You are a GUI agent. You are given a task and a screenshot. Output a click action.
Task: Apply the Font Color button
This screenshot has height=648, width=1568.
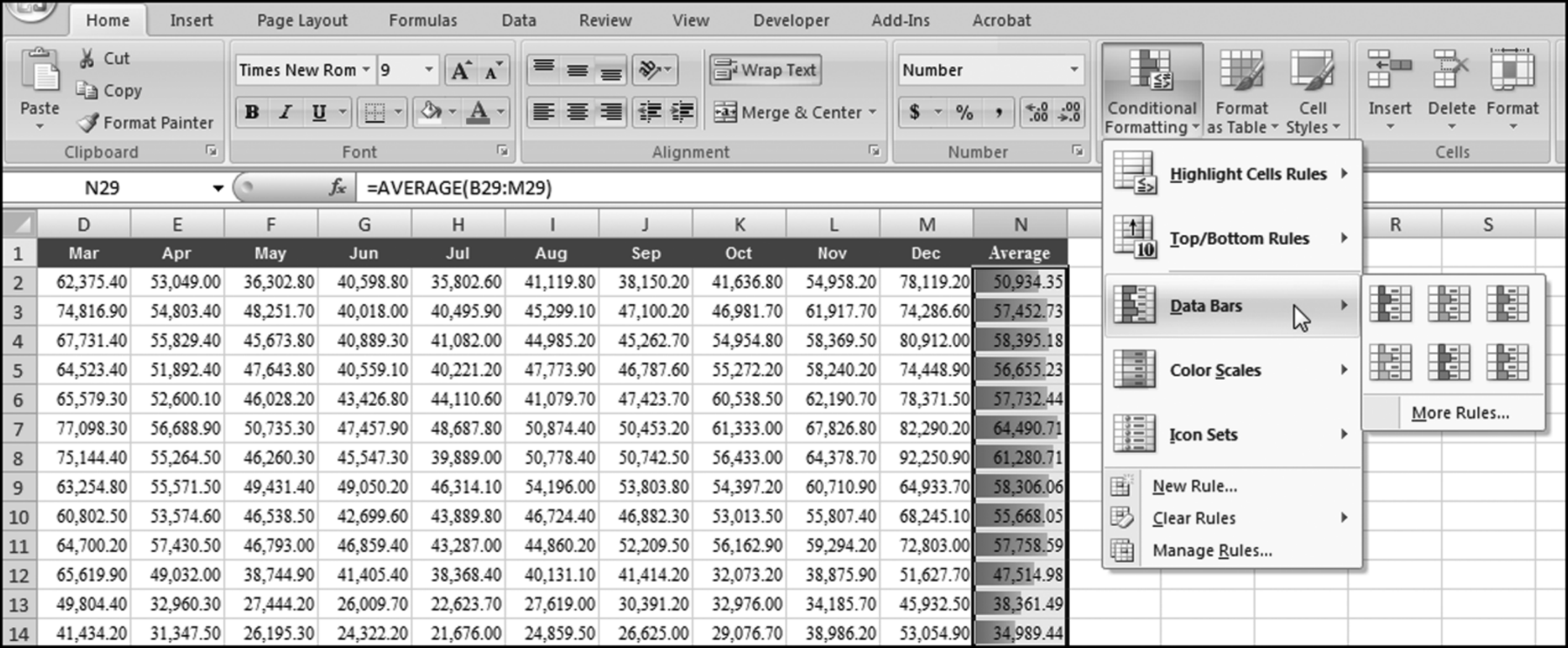coord(478,112)
